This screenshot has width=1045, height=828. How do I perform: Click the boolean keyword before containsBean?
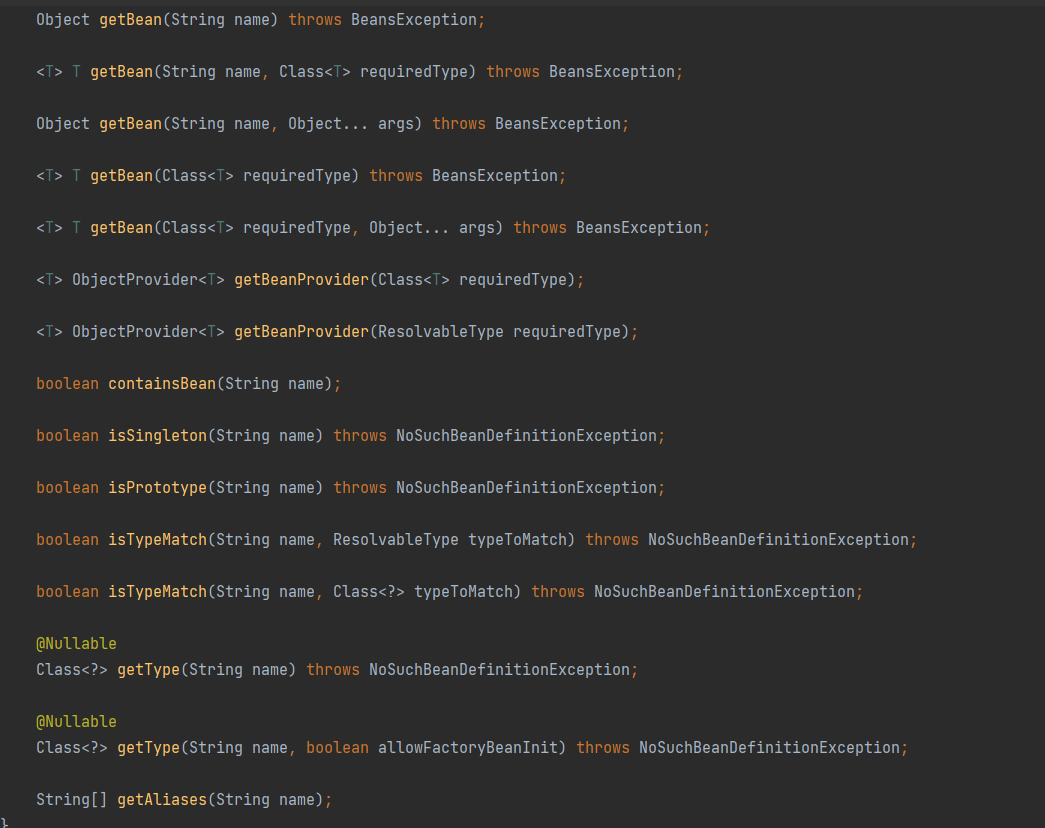pos(67,384)
